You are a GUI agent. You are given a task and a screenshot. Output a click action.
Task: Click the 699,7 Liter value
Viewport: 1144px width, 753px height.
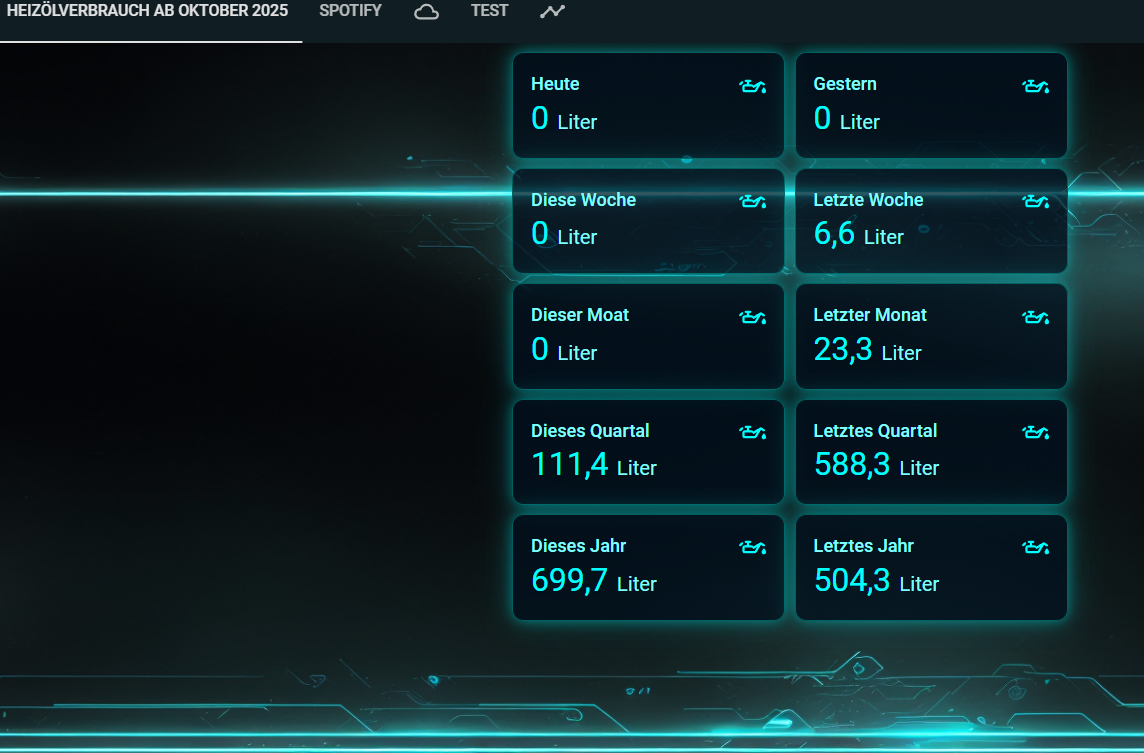(594, 581)
